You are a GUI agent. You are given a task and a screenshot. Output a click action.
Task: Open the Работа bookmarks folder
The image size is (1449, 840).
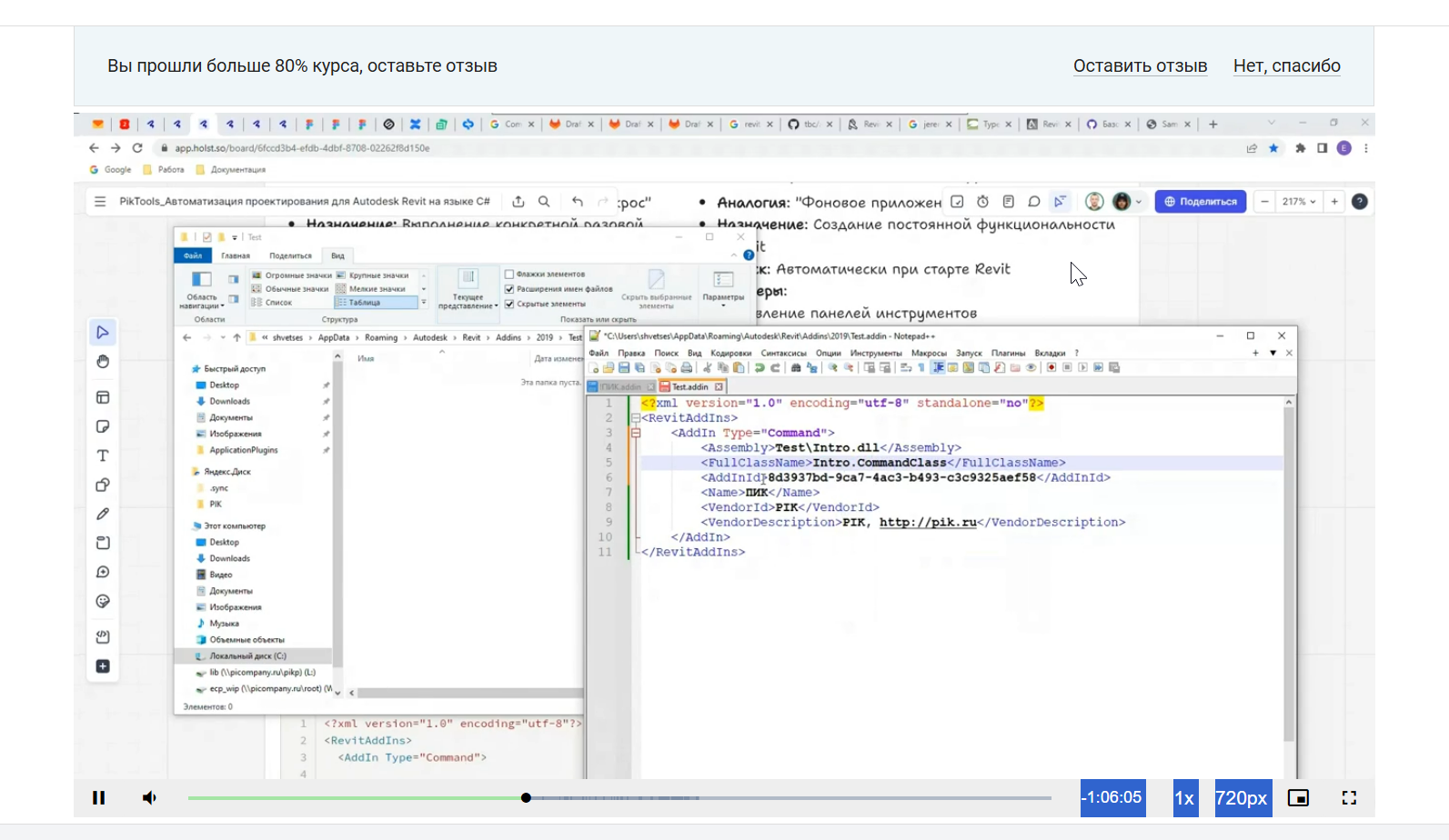[164, 170]
